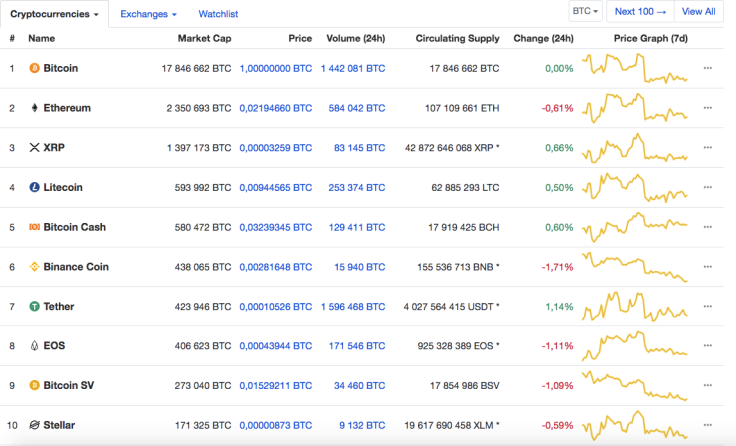Click the Binance Coin logo icon

[x=34, y=267]
